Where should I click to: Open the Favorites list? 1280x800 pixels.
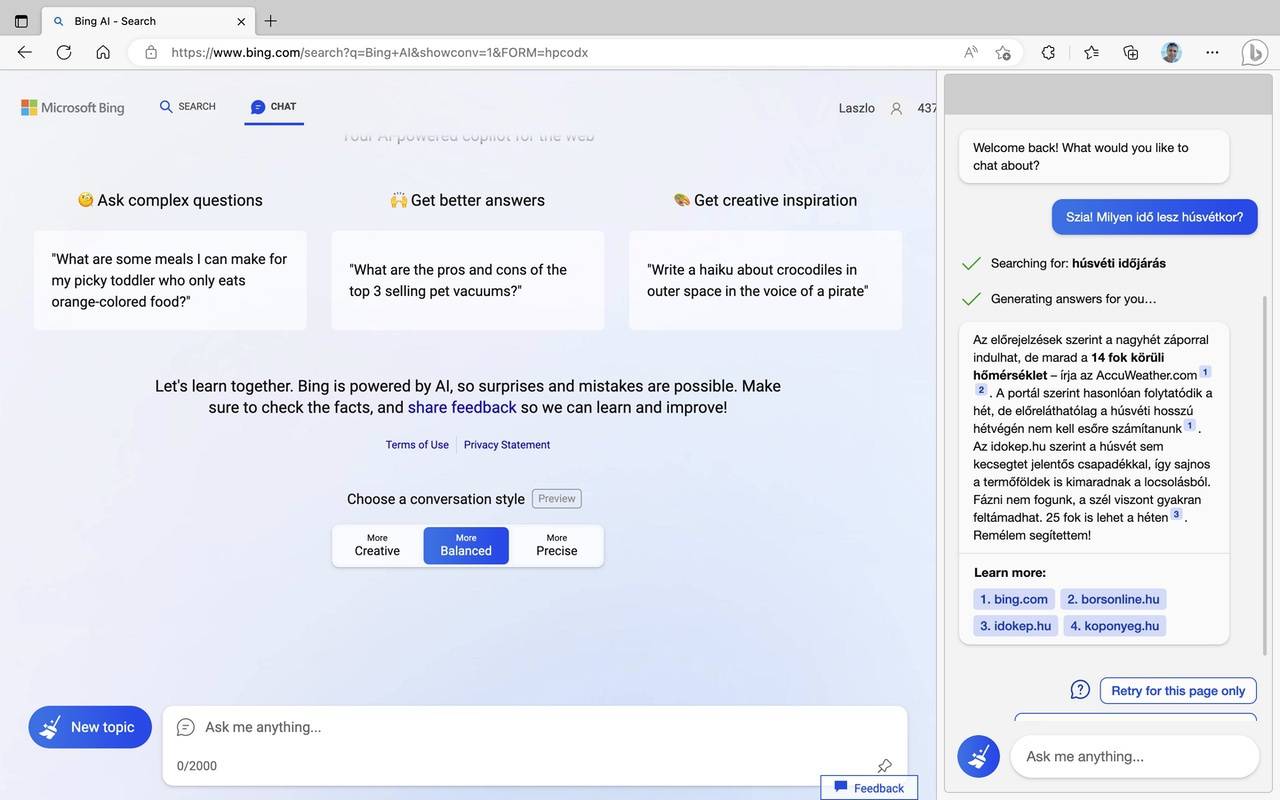tap(1091, 52)
